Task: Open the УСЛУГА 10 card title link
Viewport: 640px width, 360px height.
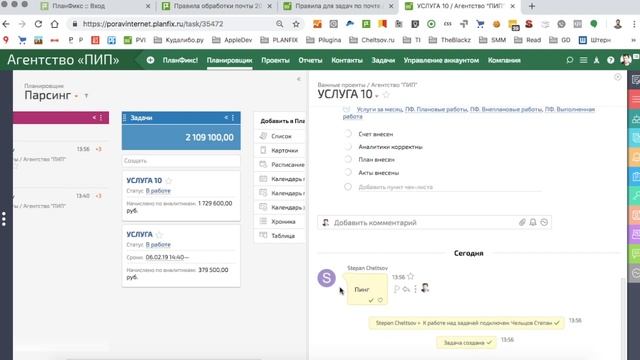Action: (x=144, y=180)
